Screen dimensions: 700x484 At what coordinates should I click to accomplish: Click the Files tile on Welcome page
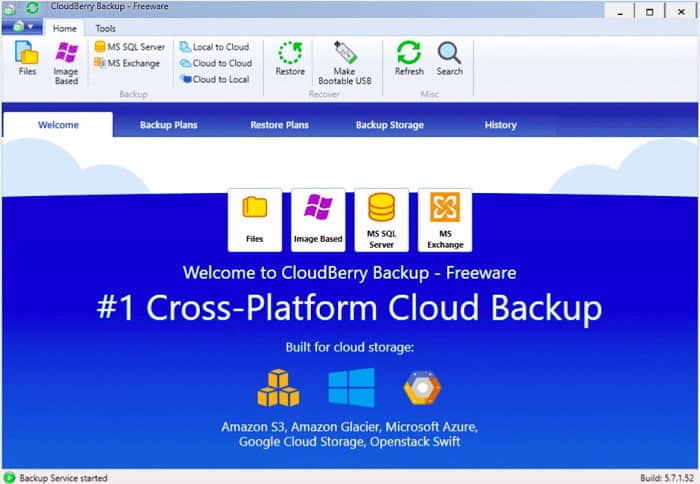255,220
